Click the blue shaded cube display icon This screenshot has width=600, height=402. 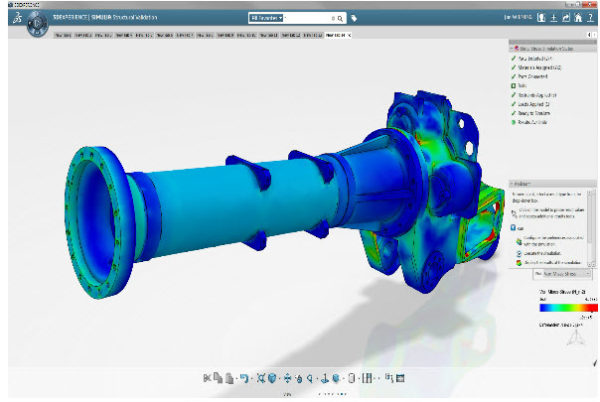(x=336, y=378)
